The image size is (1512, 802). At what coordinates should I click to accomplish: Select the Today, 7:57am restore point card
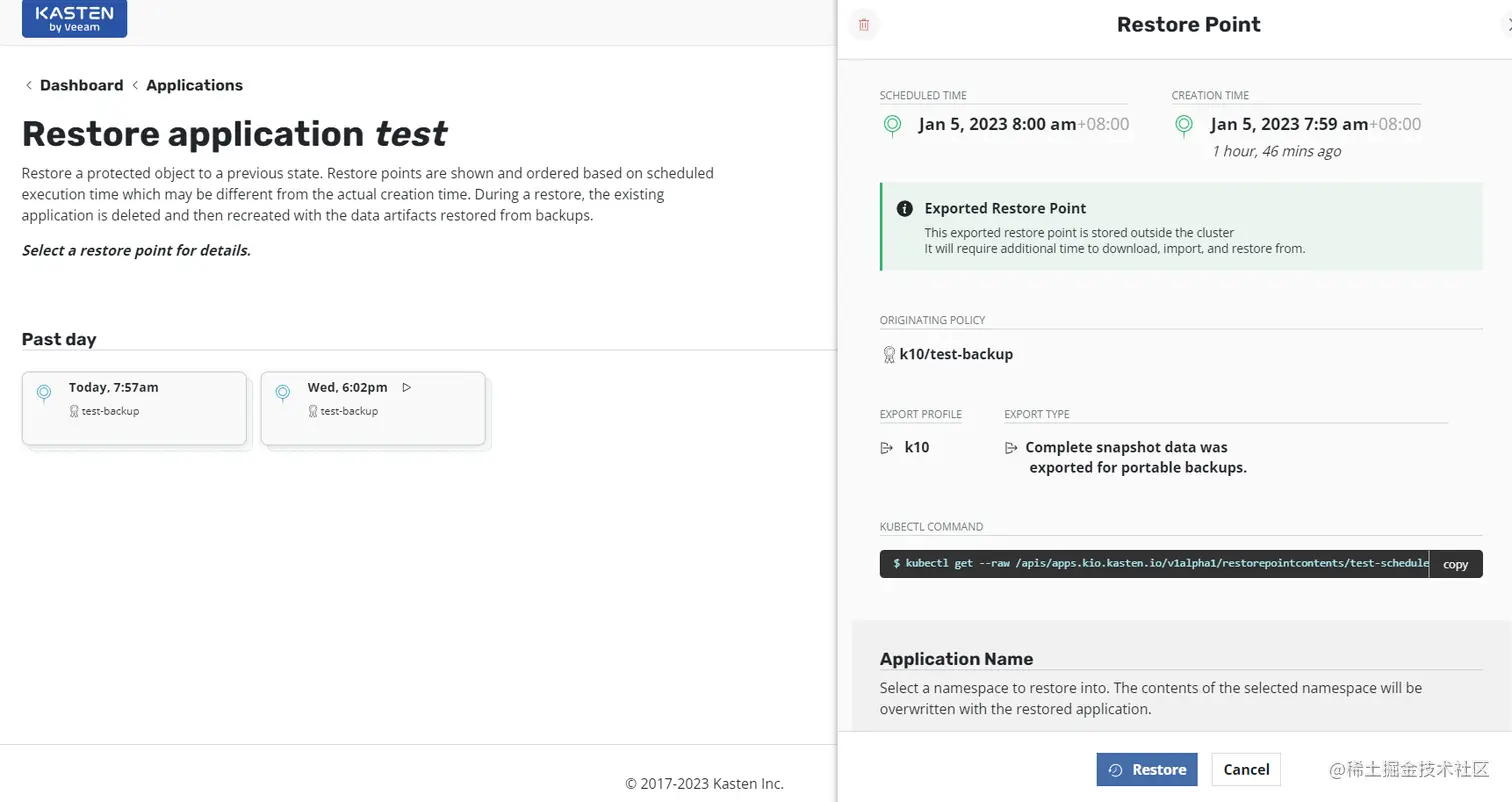(x=134, y=408)
